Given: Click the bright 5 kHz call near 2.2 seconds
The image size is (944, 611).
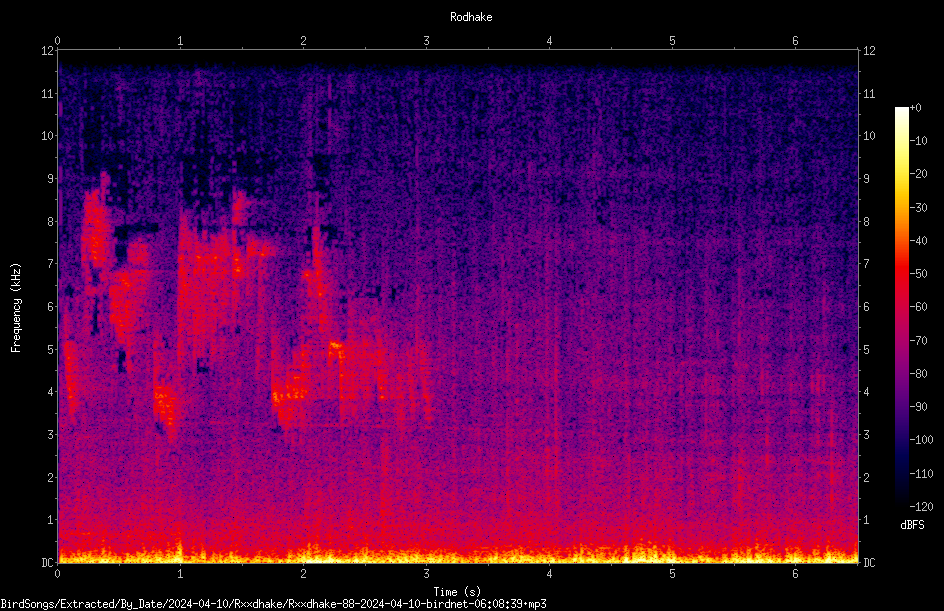Looking at the screenshot, I should pyautogui.click(x=335, y=346).
